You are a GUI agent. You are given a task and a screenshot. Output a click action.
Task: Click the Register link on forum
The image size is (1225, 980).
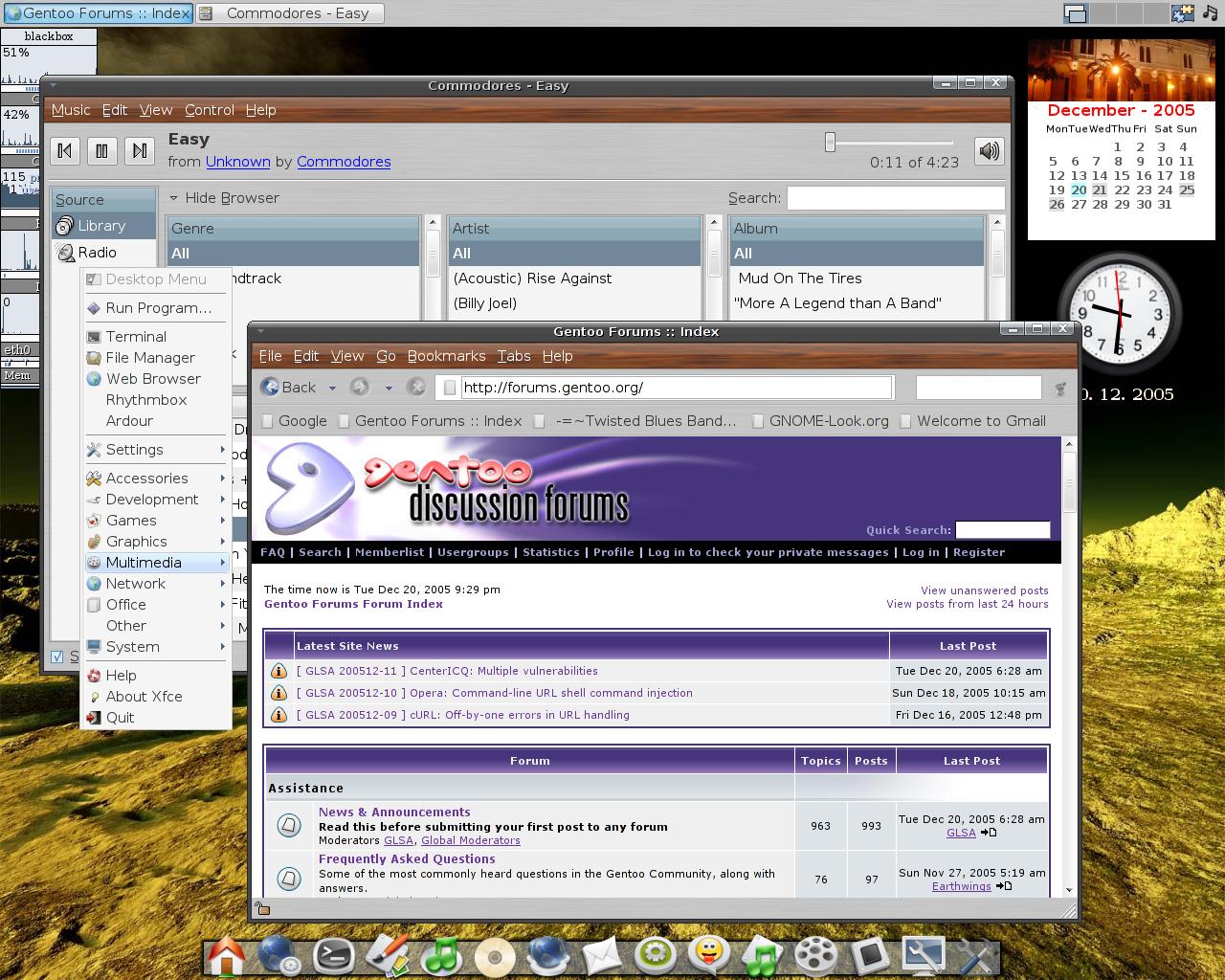coord(979,552)
